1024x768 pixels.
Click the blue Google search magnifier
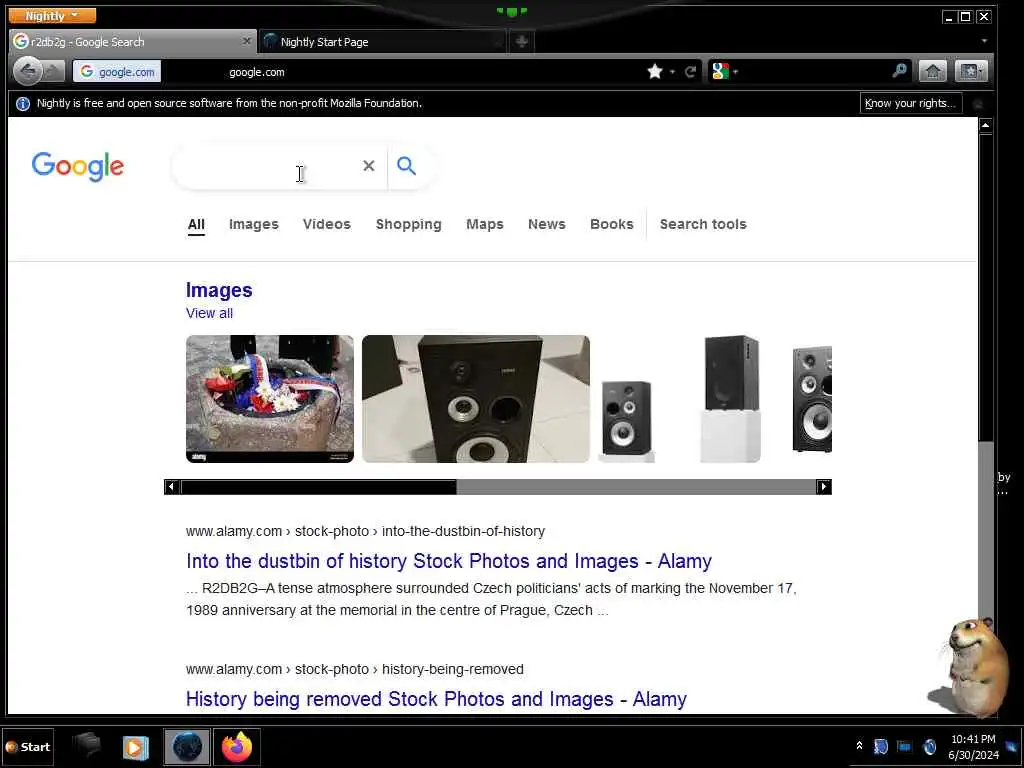pyautogui.click(x=406, y=166)
